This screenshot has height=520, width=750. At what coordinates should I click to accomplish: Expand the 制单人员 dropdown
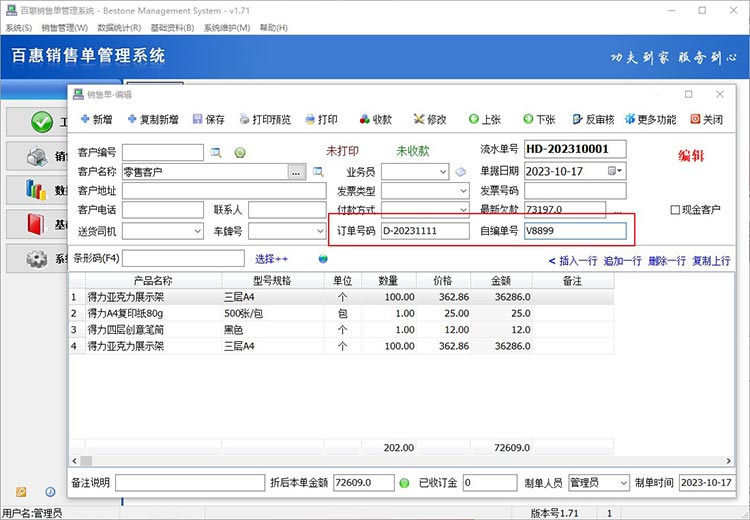623,483
